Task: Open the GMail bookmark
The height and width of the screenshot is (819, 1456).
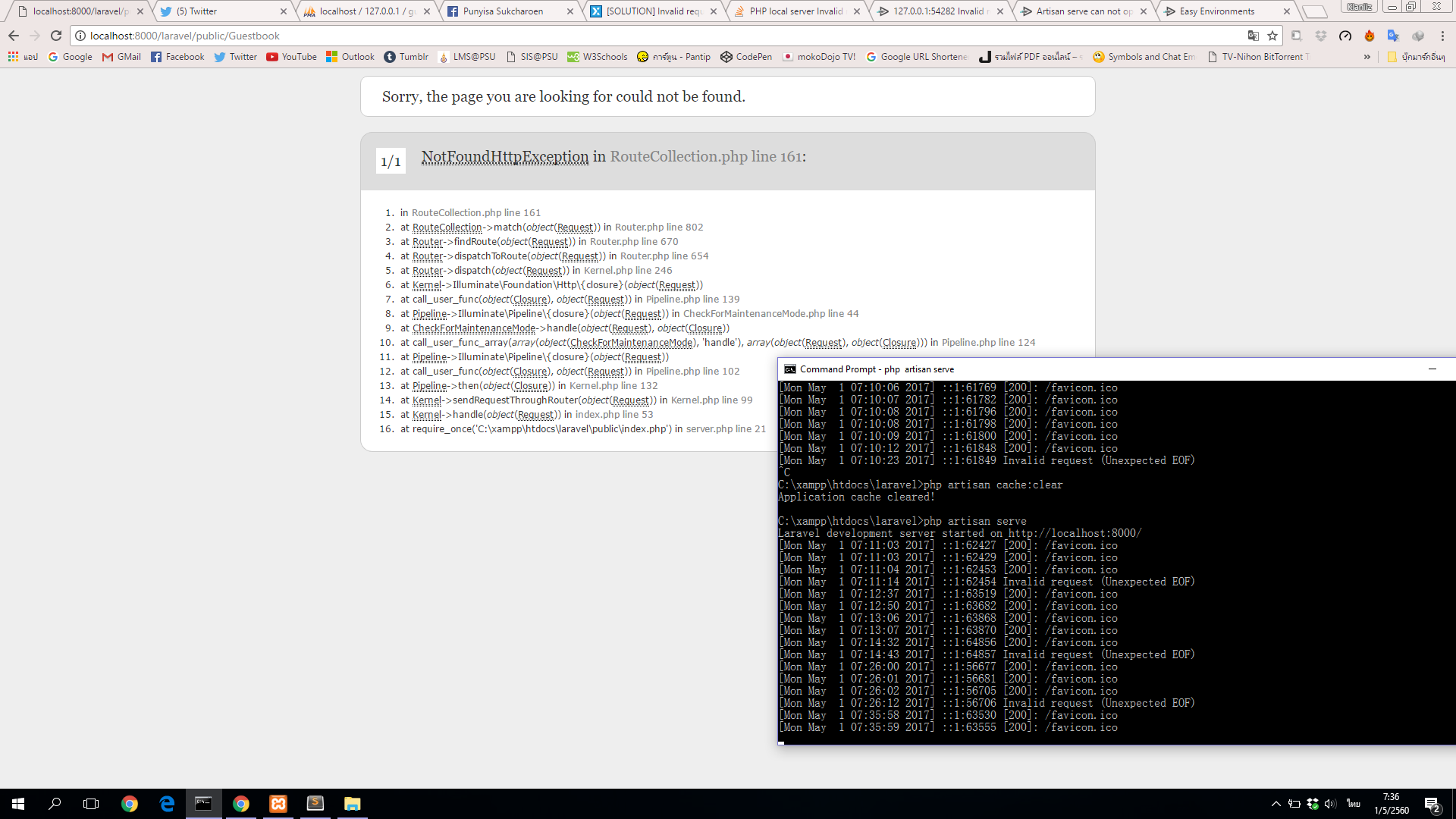Action: click(121, 57)
